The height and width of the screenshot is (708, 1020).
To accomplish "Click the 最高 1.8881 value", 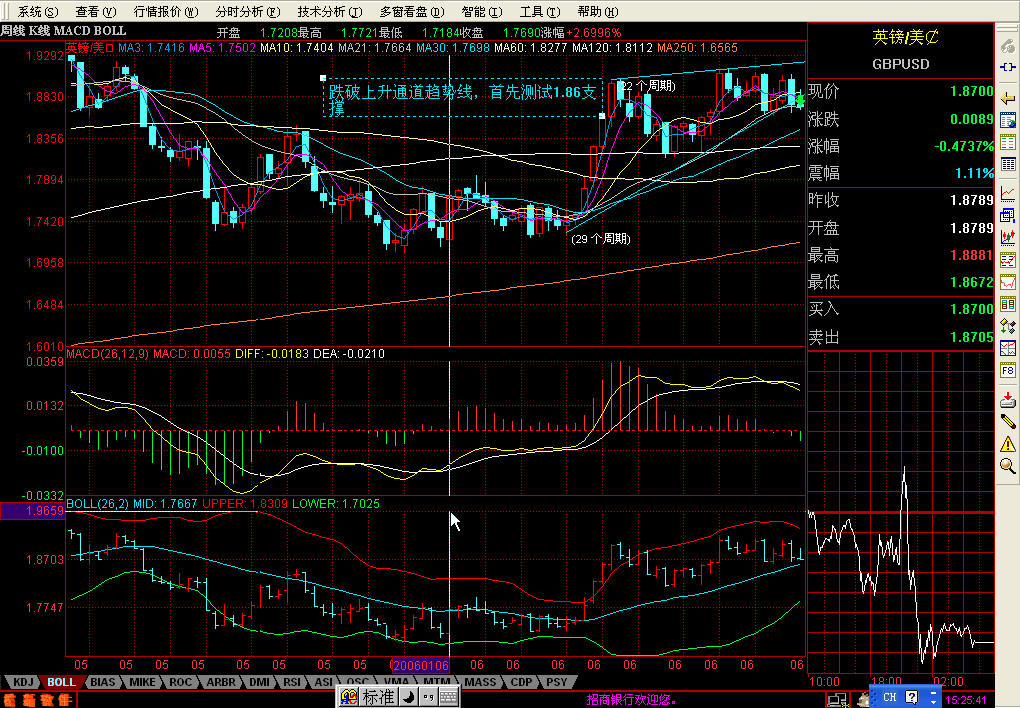I will pyautogui.click(x=972, y=255).
